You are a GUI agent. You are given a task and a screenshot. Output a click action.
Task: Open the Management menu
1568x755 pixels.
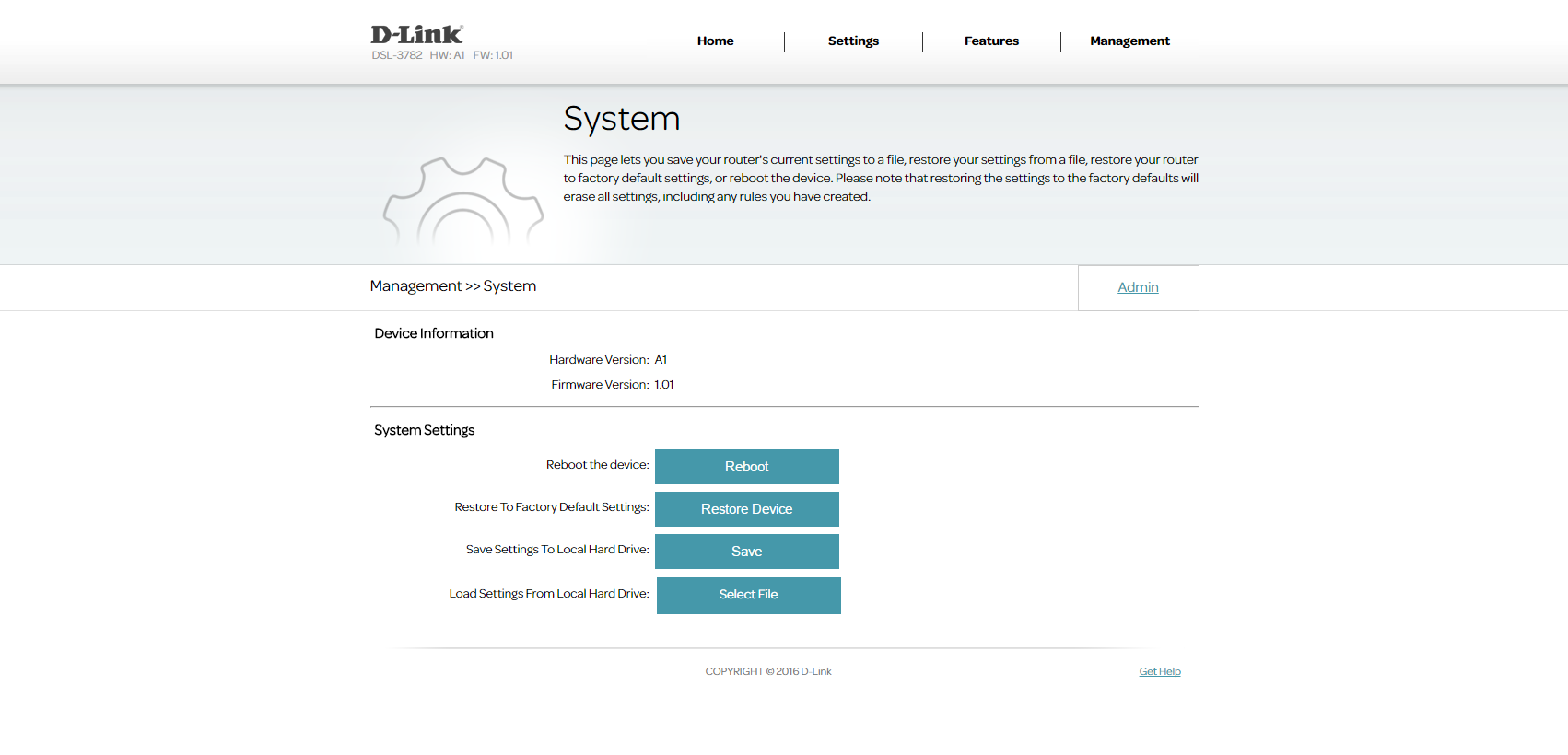click(1129, 41)
